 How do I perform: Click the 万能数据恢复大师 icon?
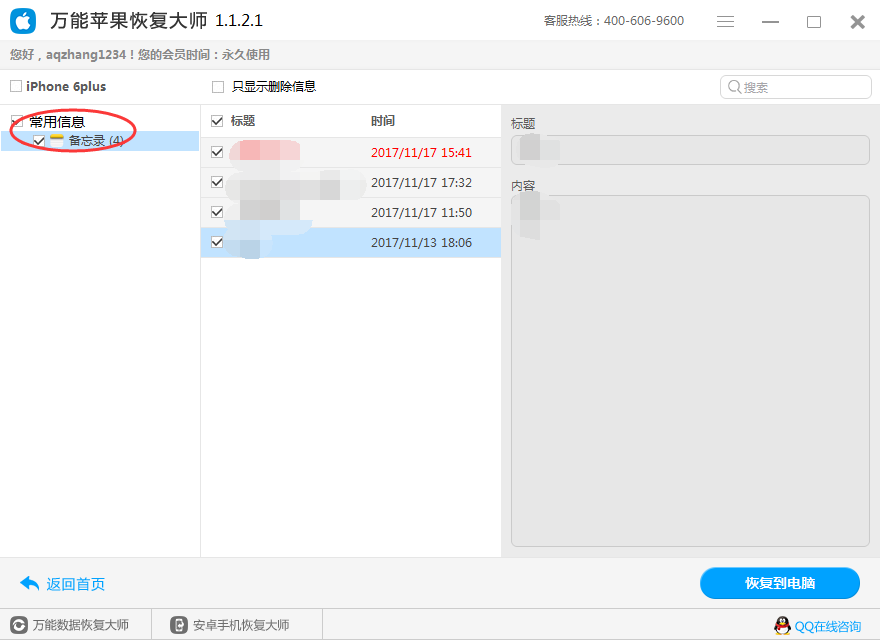click(19, 625)
